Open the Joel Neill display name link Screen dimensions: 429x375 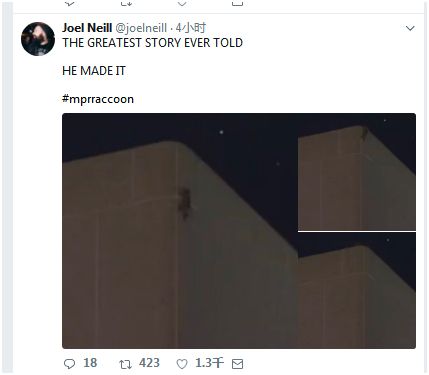tap(87, 28)
